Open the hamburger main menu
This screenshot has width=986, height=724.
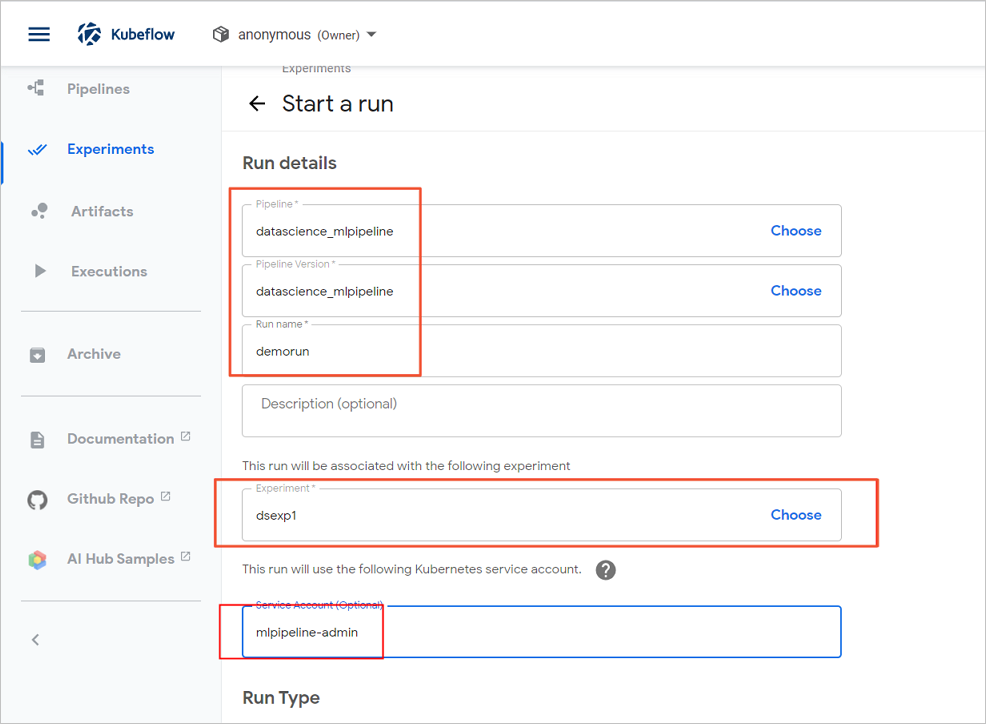[39, 34]
